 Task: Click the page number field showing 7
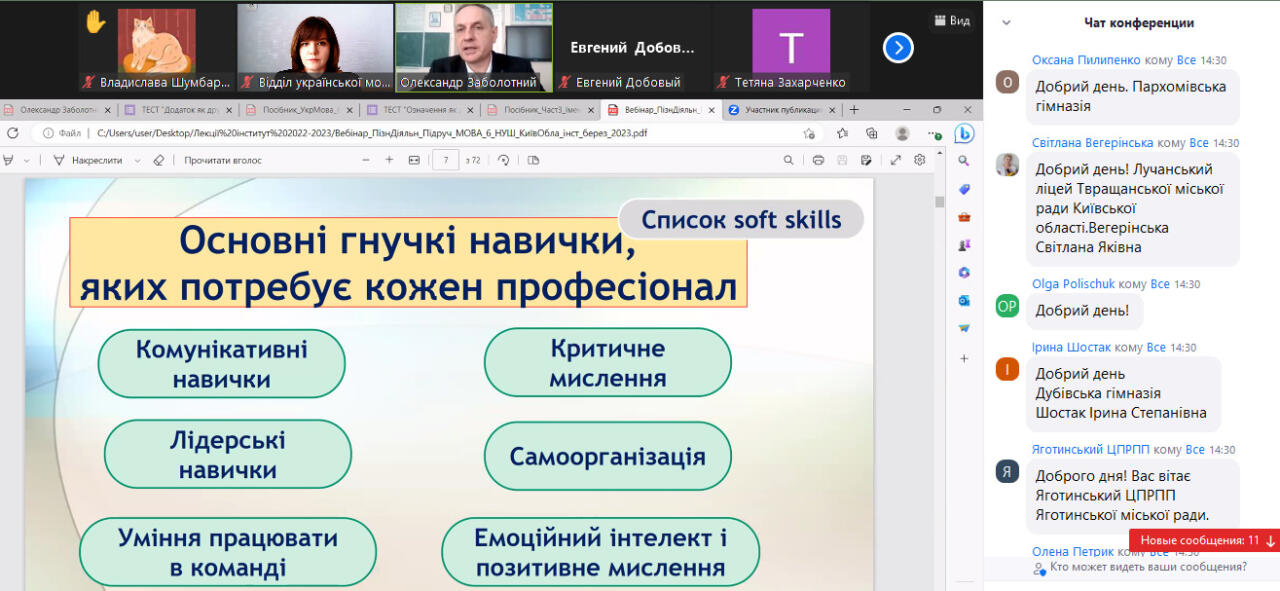tap(445, 160)
